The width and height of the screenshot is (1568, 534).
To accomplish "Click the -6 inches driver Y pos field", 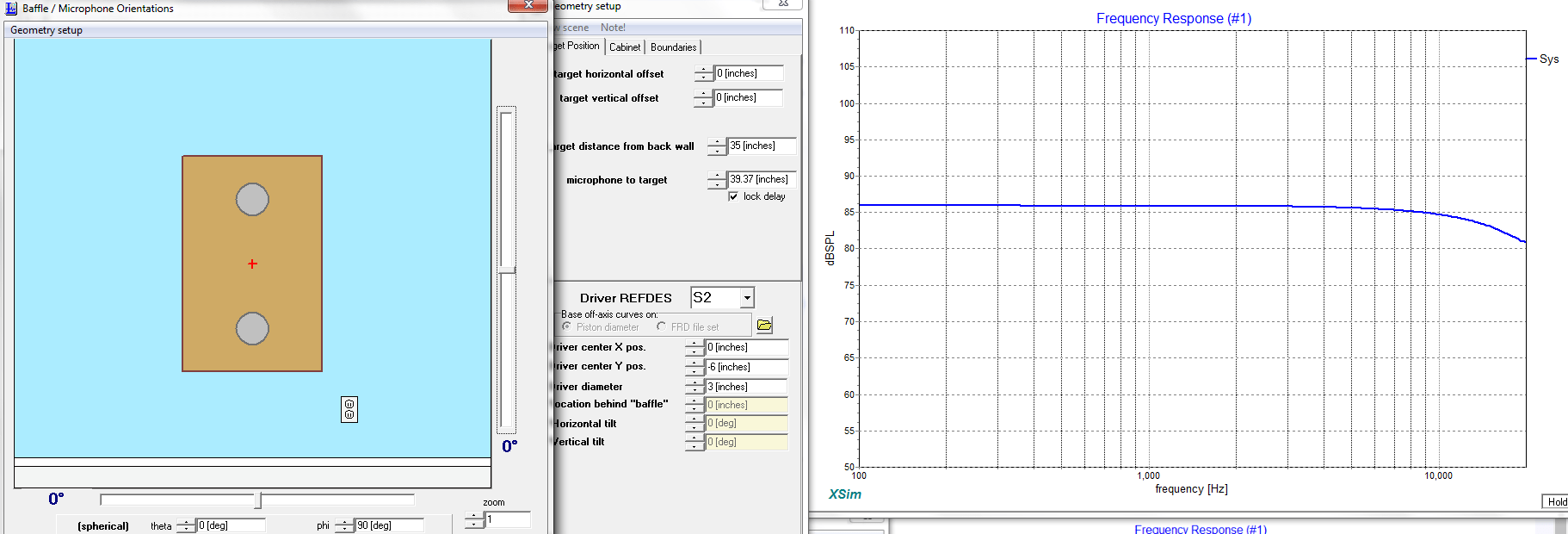I will tap(746, 367).
